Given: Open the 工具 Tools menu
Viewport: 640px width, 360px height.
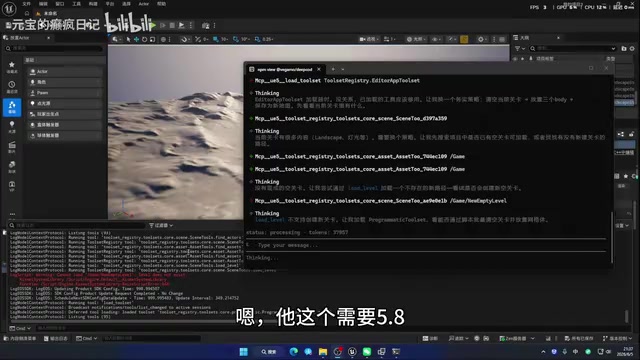Looking at the screenshot, I should 77,4.
